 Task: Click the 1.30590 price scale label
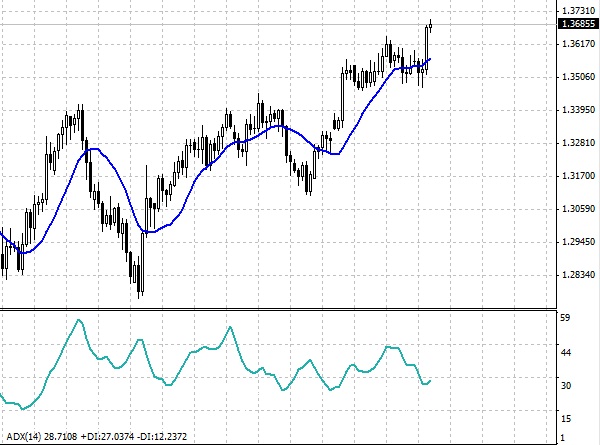coord(579,209)
